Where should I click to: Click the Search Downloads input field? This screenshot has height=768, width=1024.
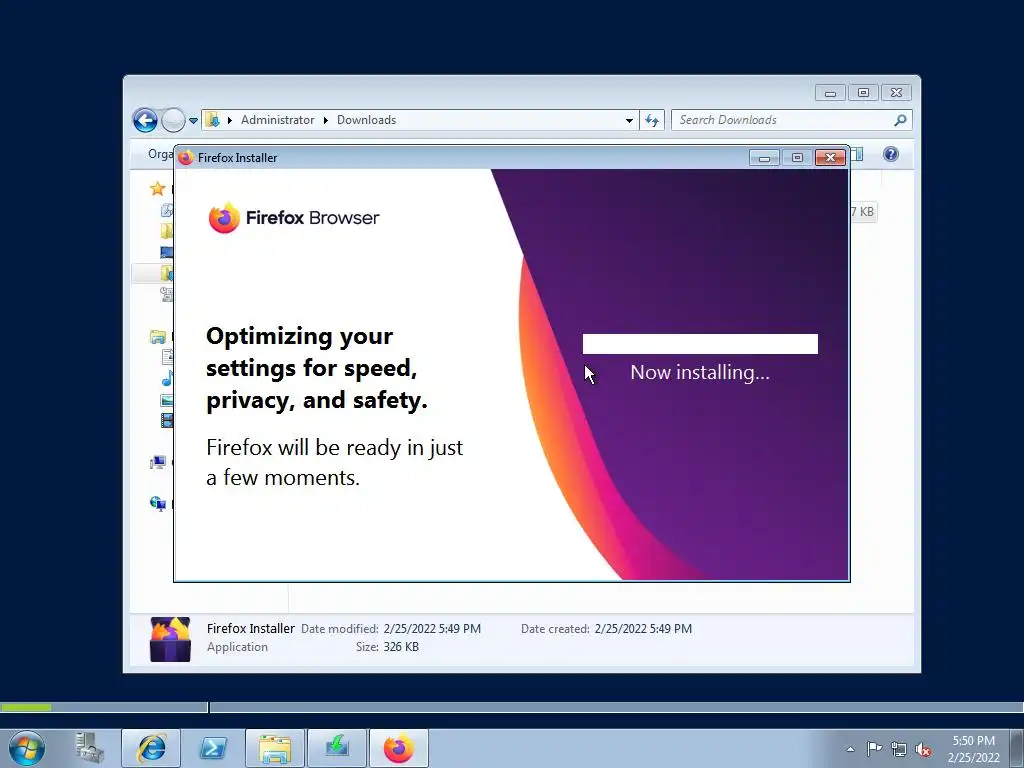coord(784,120)
